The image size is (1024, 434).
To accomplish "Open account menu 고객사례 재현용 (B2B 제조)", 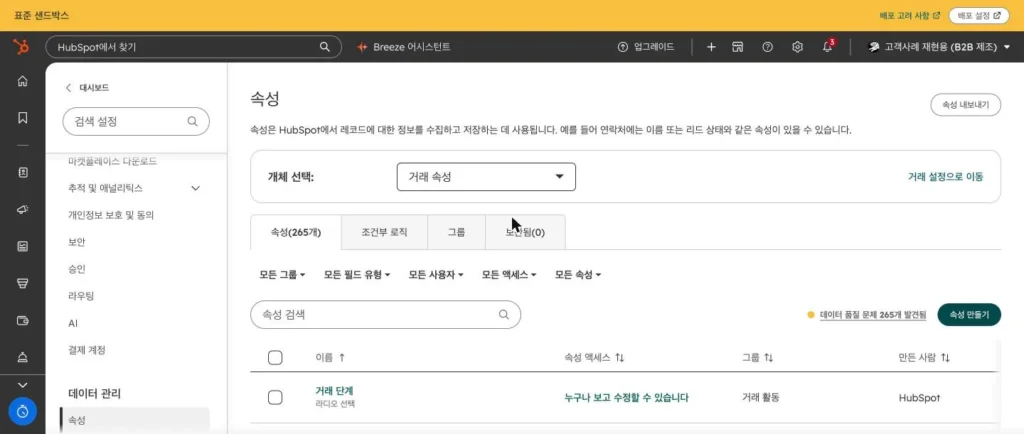I will [938, 47].
